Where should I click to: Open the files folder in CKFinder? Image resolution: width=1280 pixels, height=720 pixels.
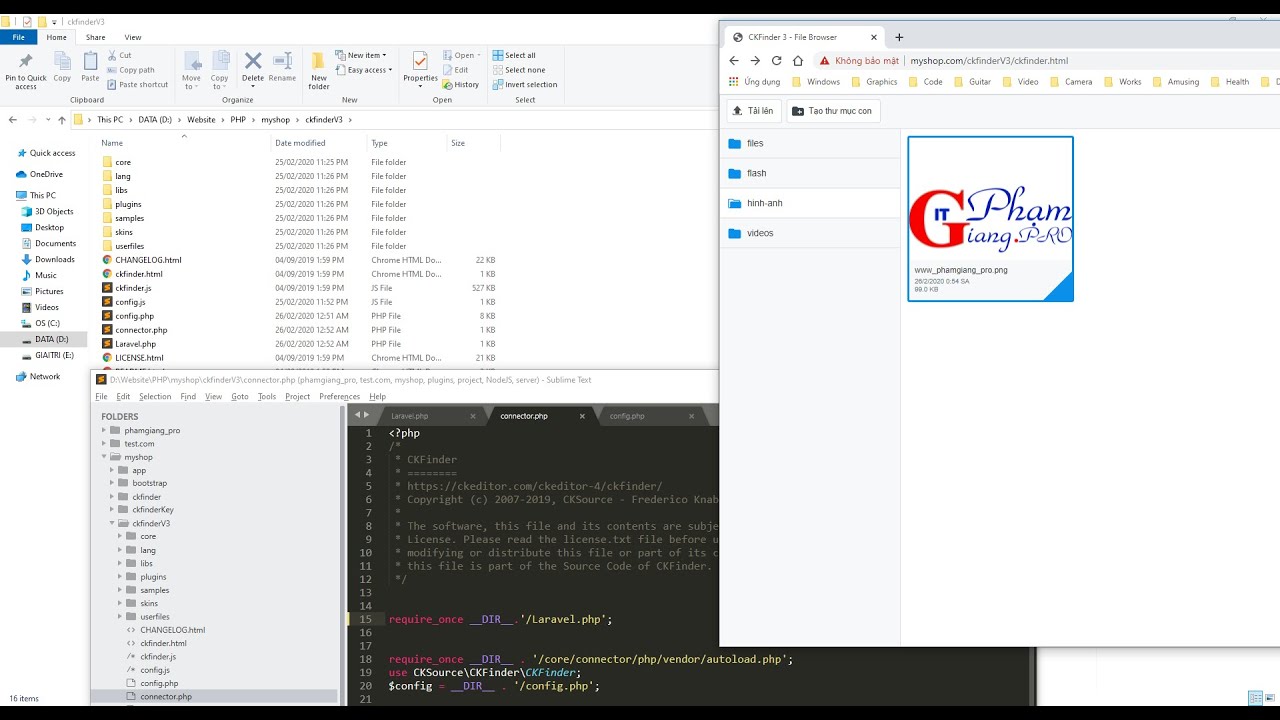coord(753,143)
